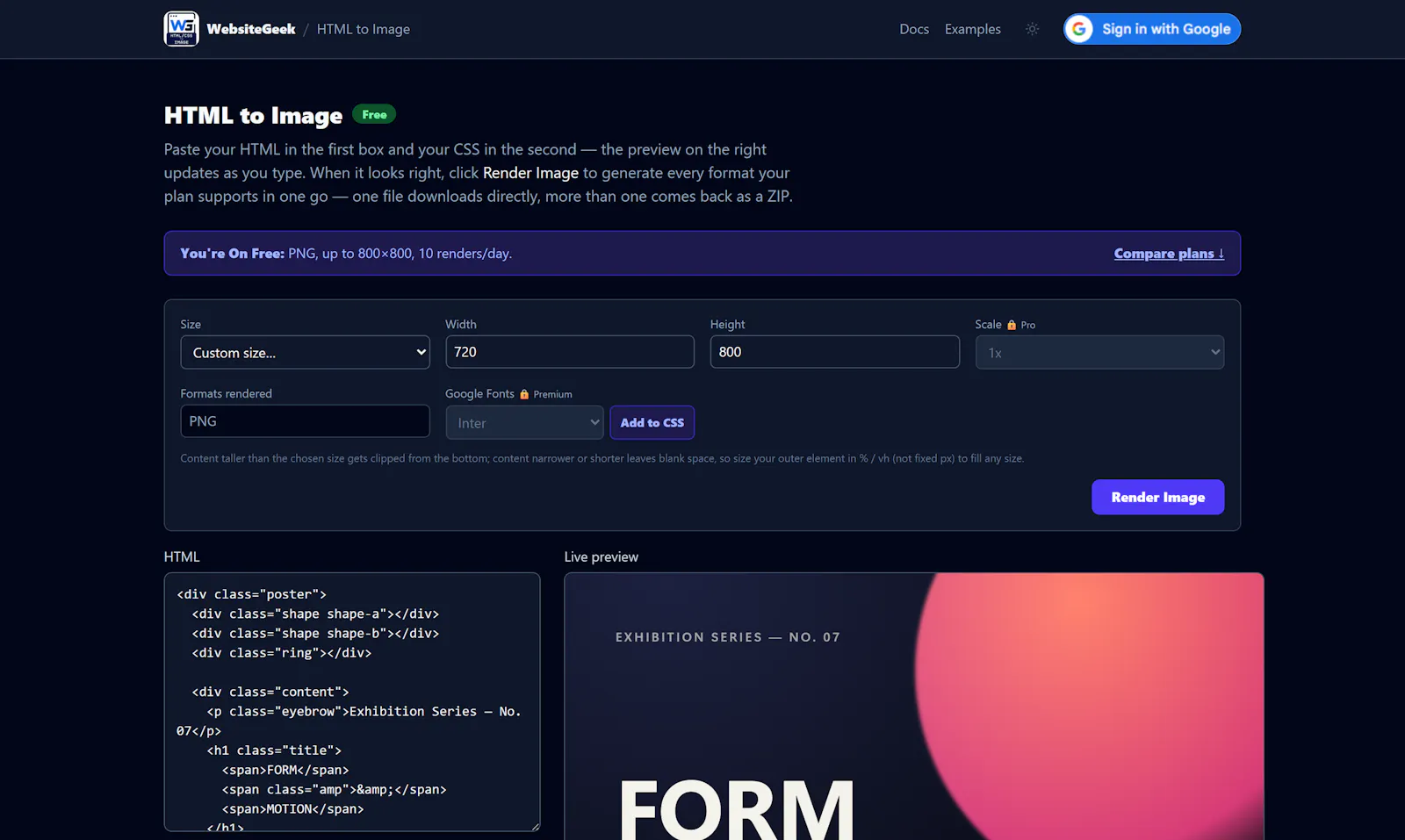Click the lock icon beside Google Fonts Premium
This screenshot has width=1405, height=840.
524,394
